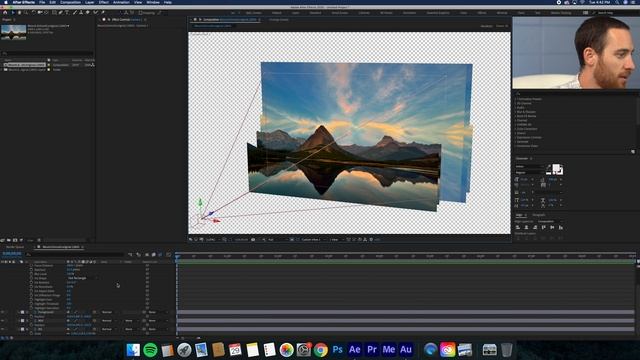Toggle the Highlight Gain stopwatch
Screen dimensions: 640x360
[x=31, y=300]
